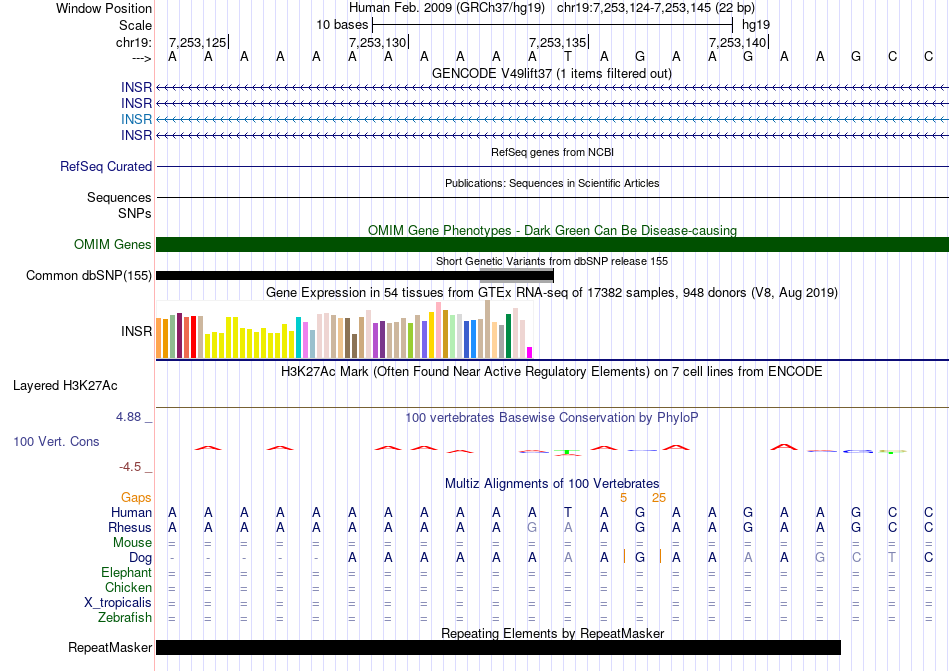Click the orange Gaps label

tap(136, 497)
